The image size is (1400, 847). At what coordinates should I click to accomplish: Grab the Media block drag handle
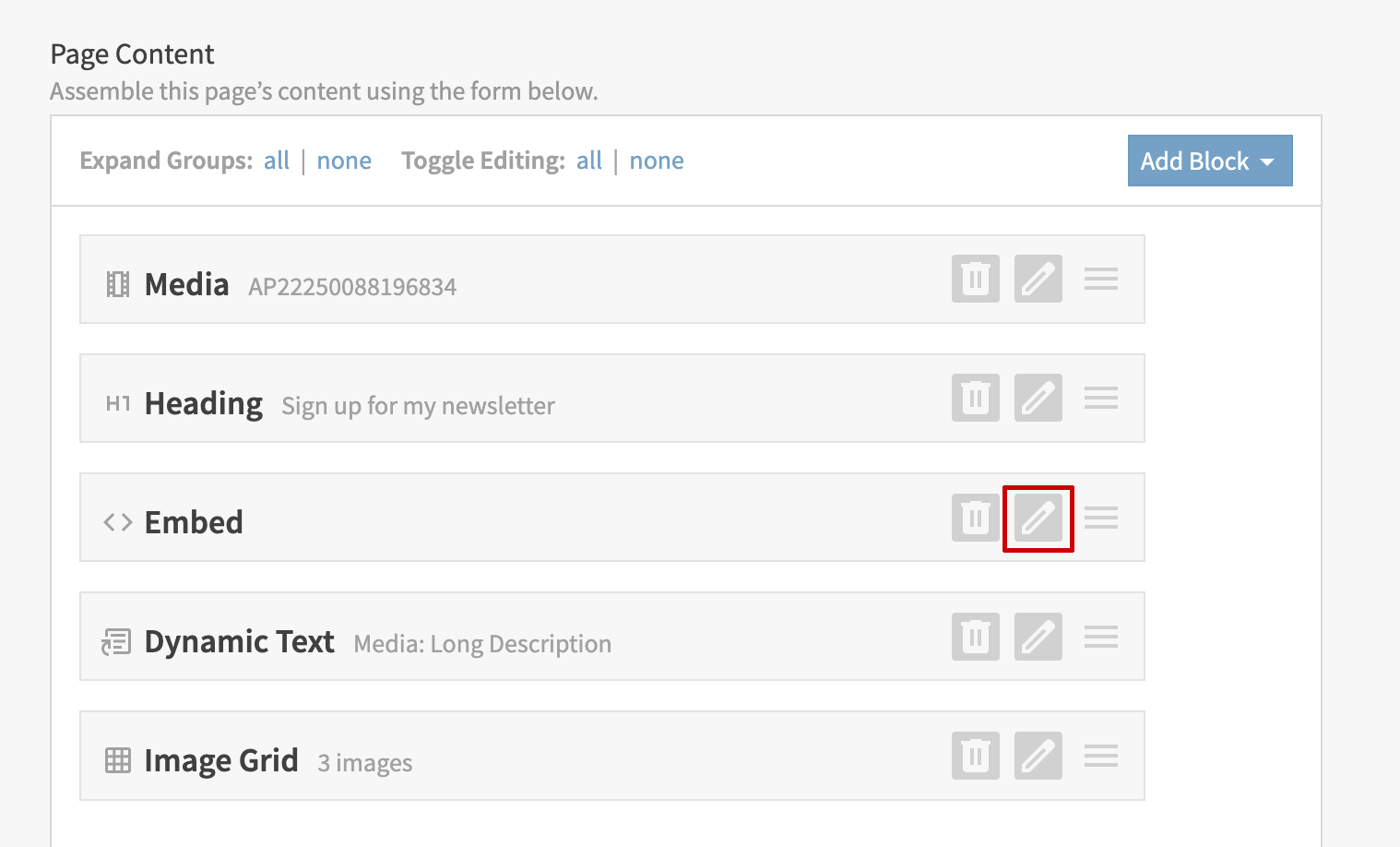1101,279
